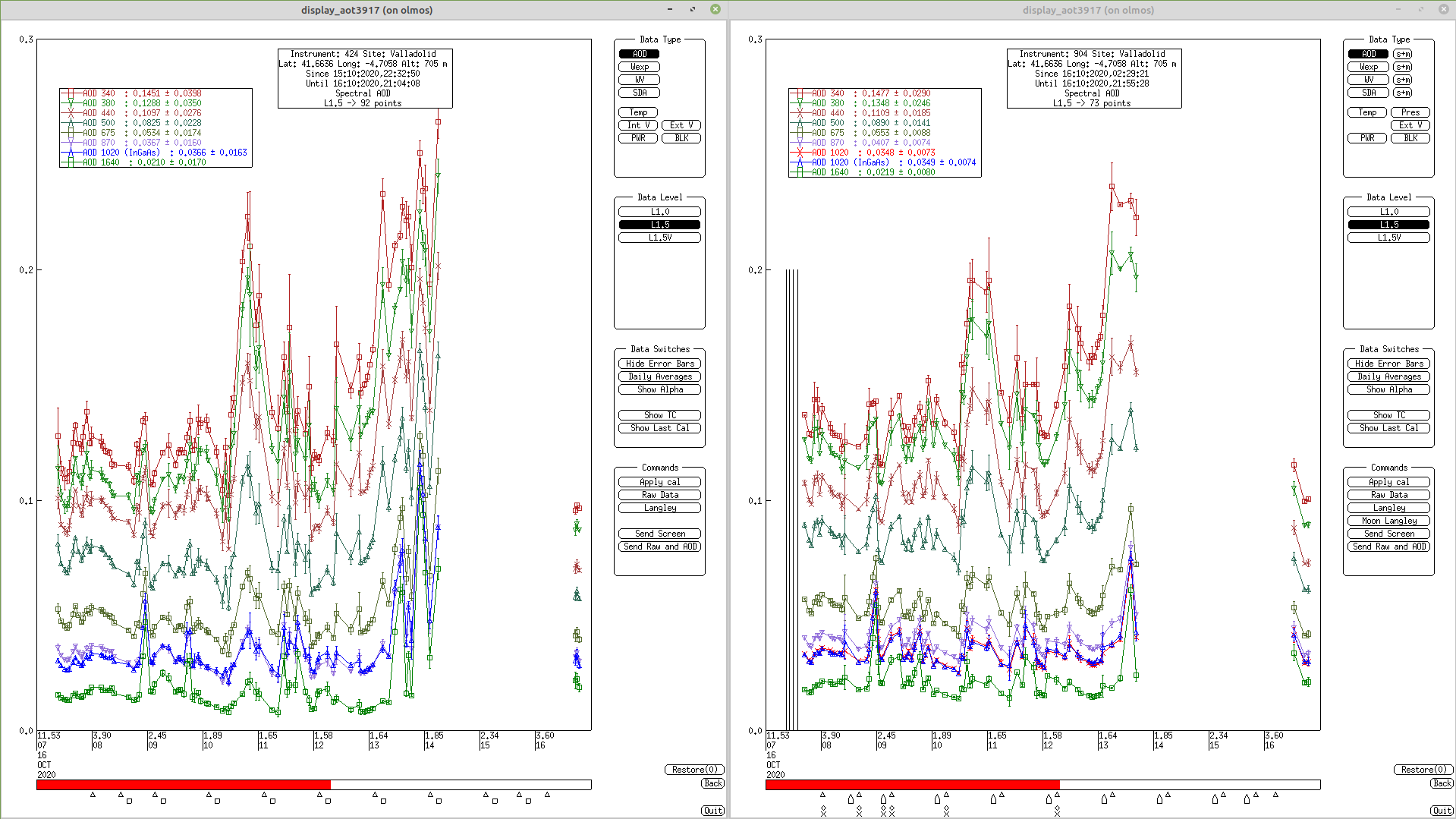
Task: Toggle Show Last Cal in Instrument 904 window
Action: (1388, 428)
